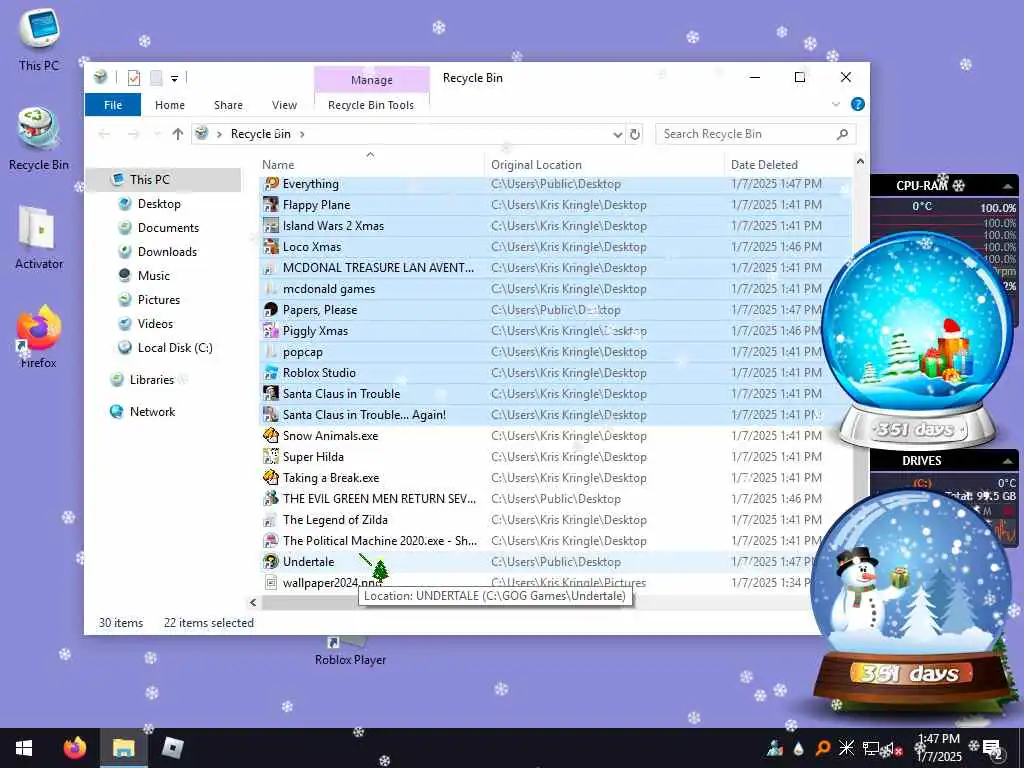Select the Roblox Studio item icon
The image size is (1024, 768).
point(271,373)
